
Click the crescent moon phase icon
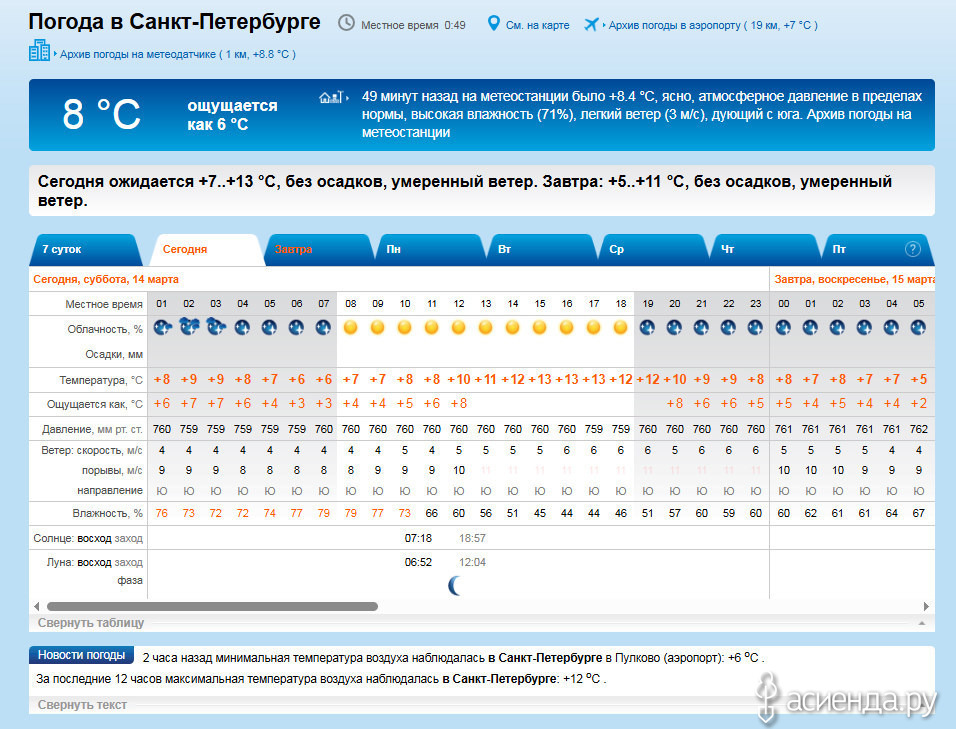click(456, 585)
